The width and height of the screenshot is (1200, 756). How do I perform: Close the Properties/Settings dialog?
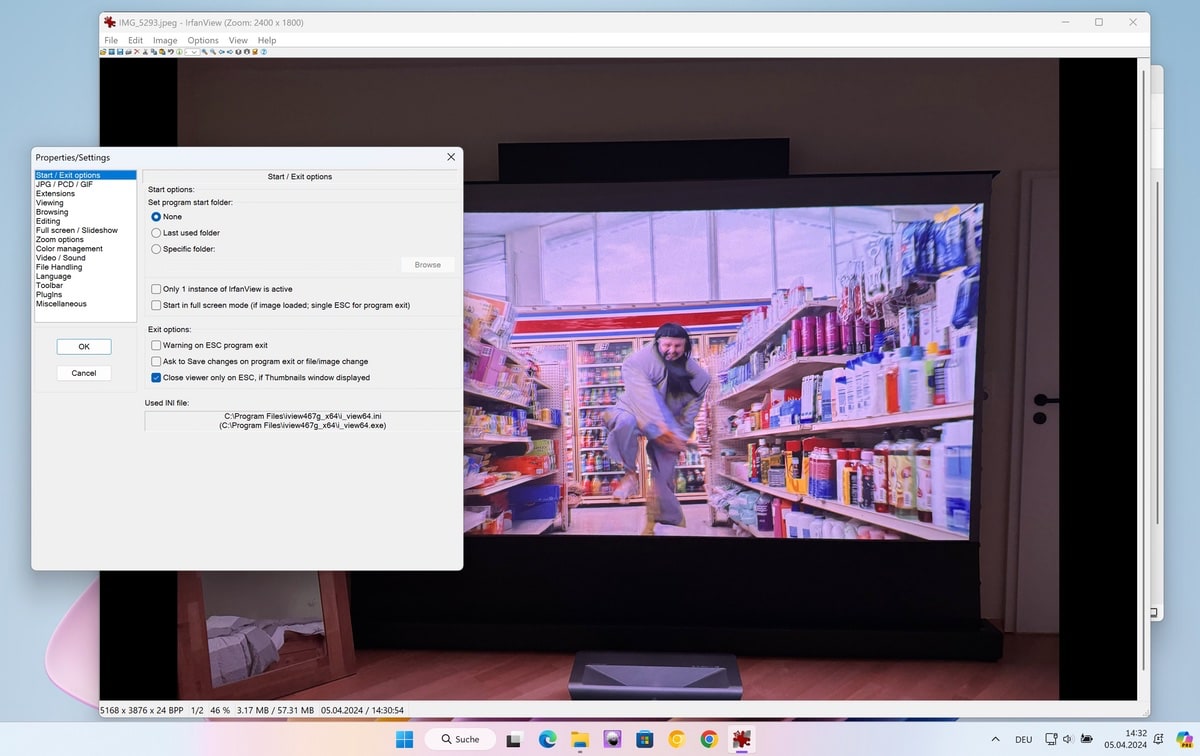tap(451, 157)
